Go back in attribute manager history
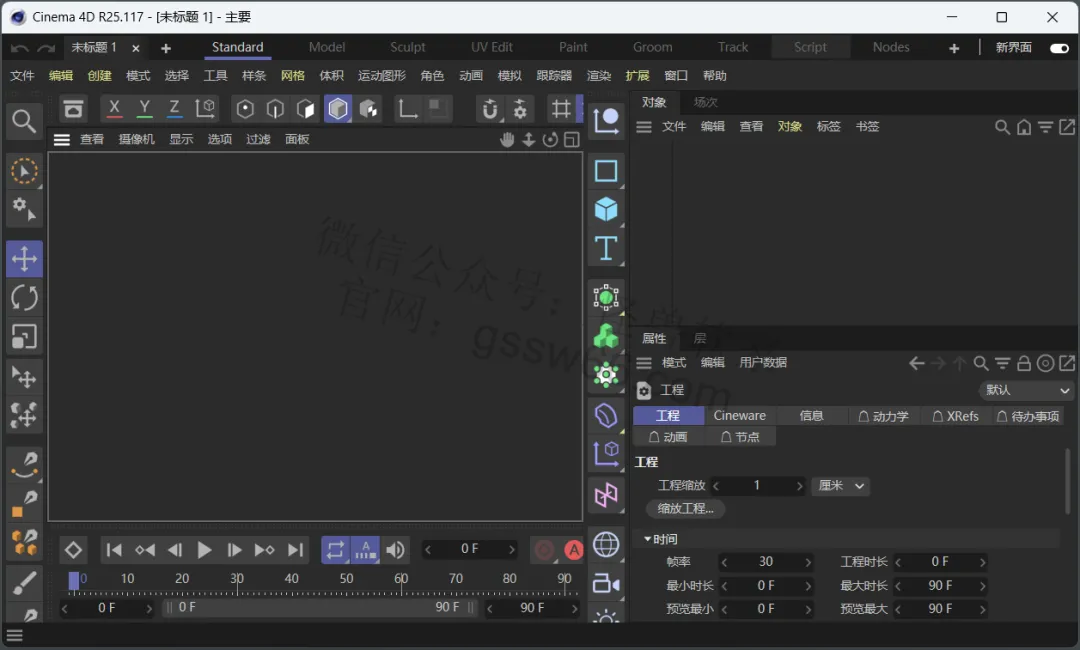 point(916,363)
